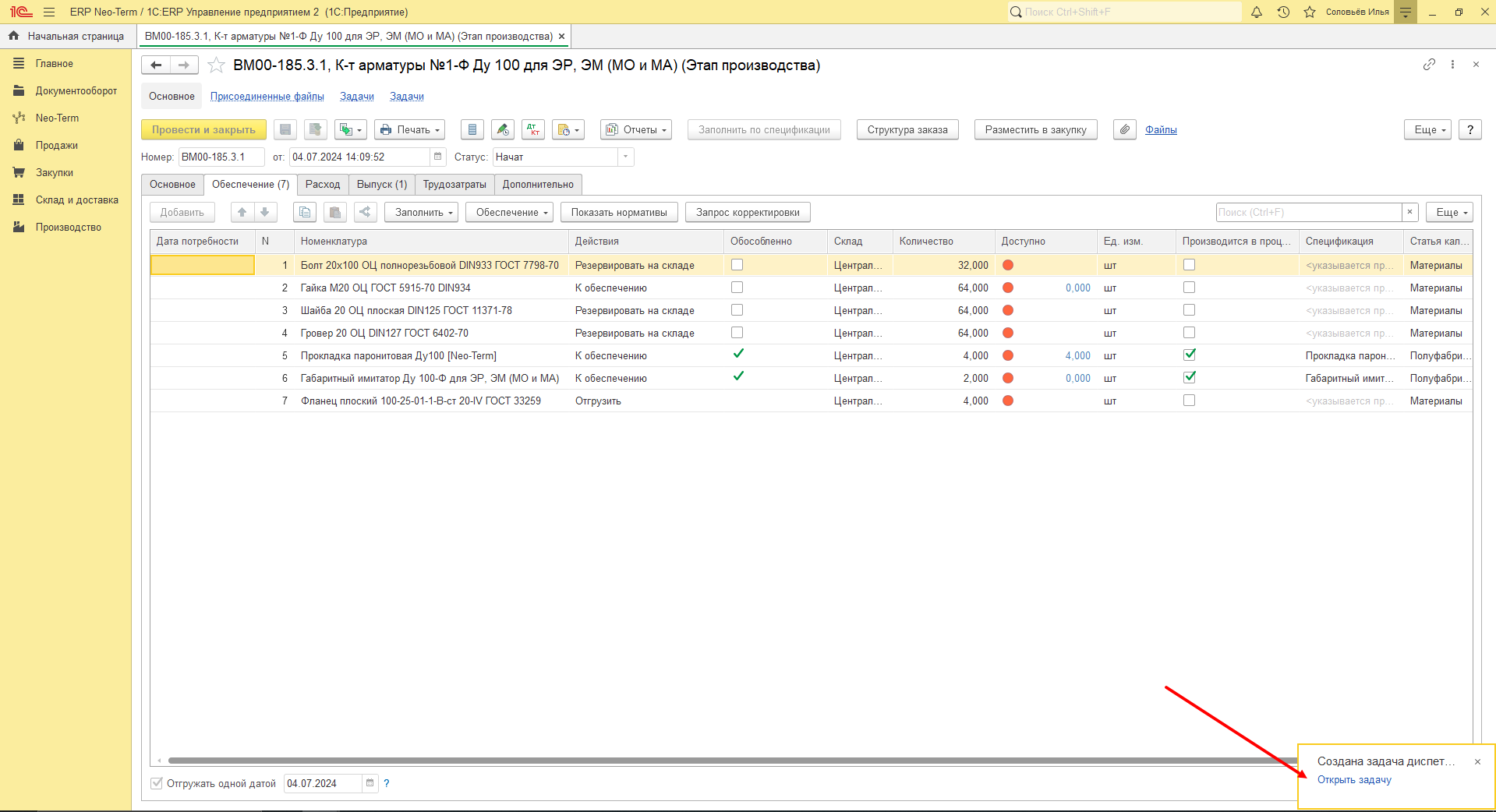The height and width of the screenshot is (812, 1496).
Task: Click Структура заказа button
Action: pyautogui.click(x=907, y=130)
